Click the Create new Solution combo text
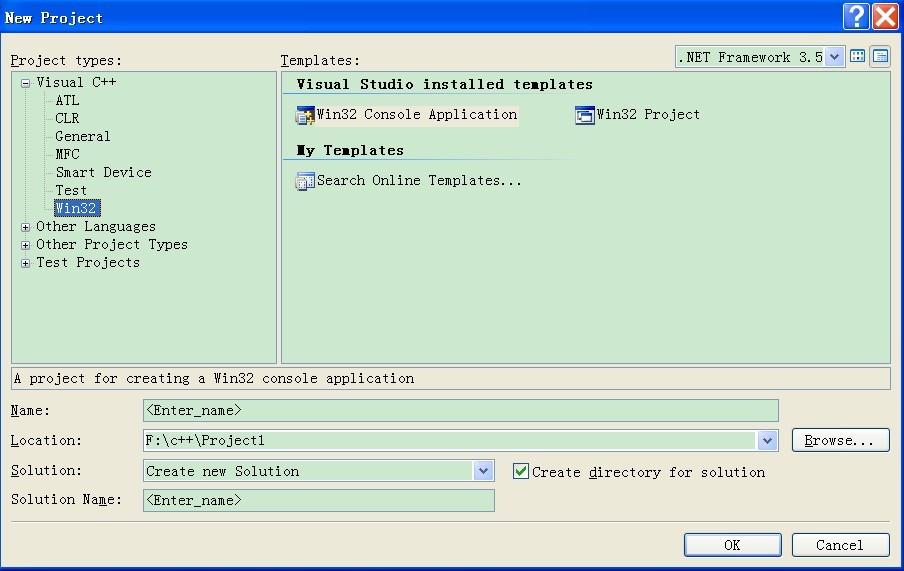Image resolution: width=904 pixels, height=571 pixels. point(223,471)
